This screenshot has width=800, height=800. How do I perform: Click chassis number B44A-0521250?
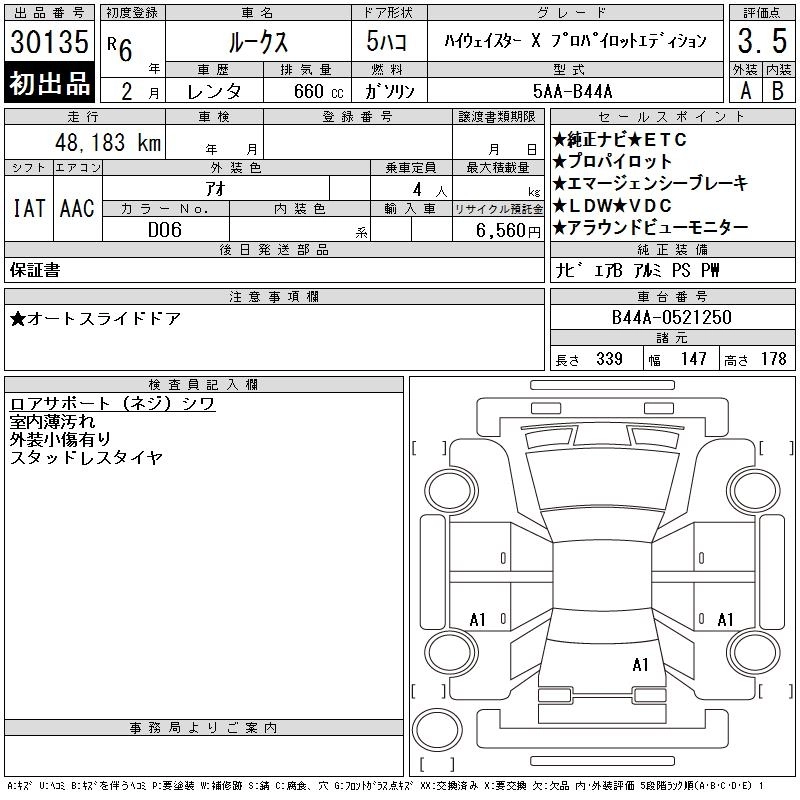point(671,318)
